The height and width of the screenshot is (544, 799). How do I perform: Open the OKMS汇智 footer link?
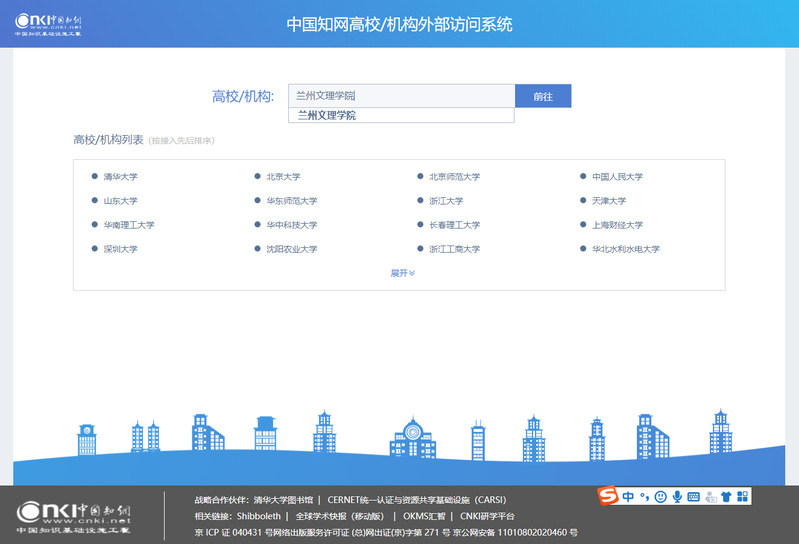pos(424,516)
